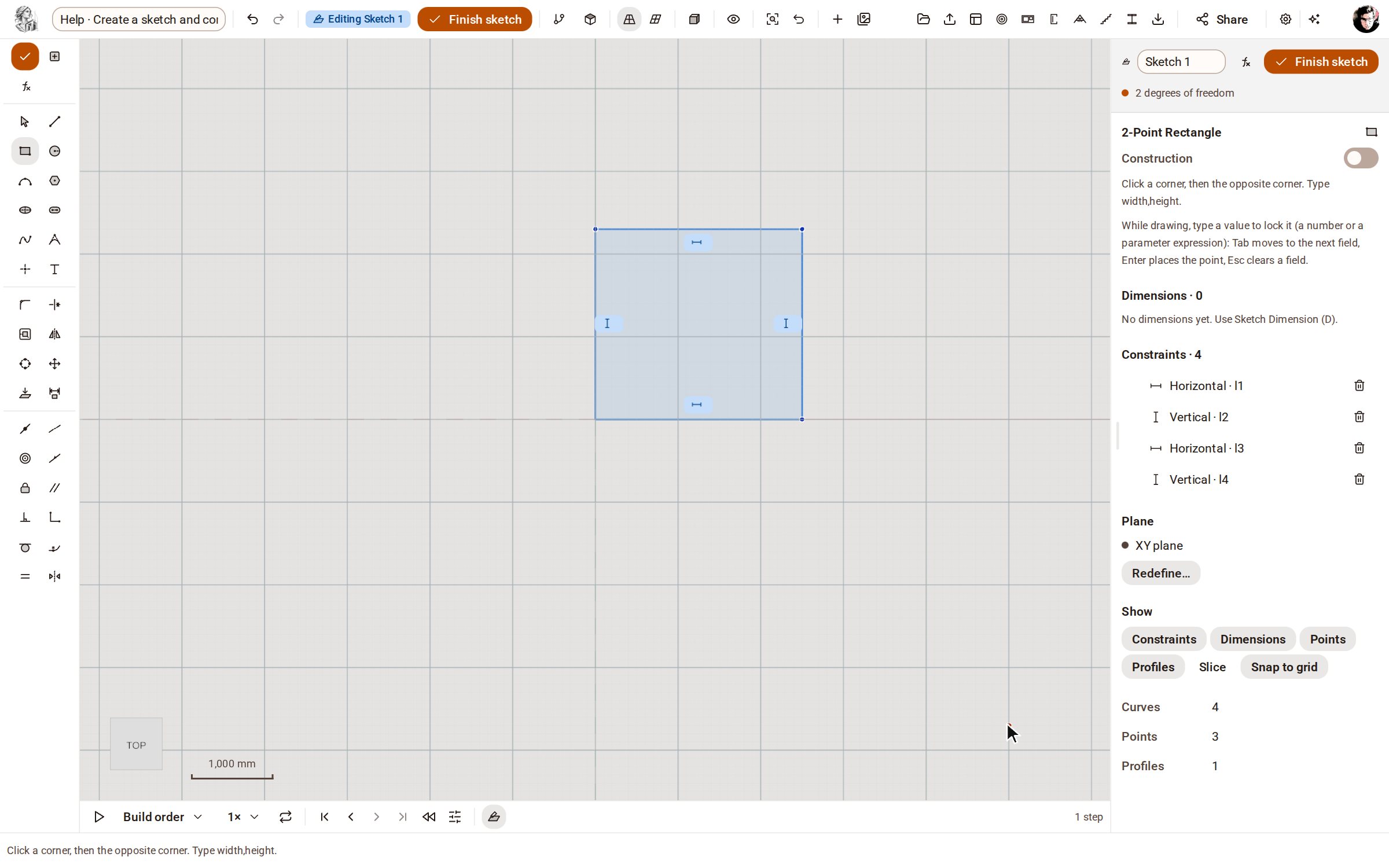Toggle Points visibility chip
The width and height of the screenshot is (1389, 868).
1328,639
